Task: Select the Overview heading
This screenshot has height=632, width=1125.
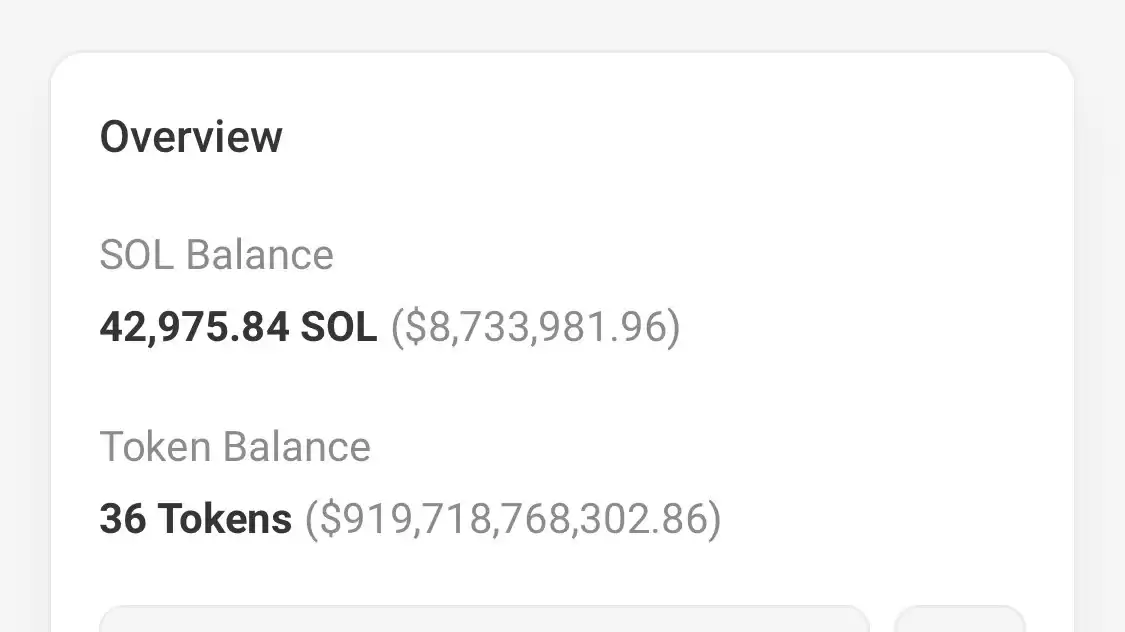Action: tap(191, 136)
